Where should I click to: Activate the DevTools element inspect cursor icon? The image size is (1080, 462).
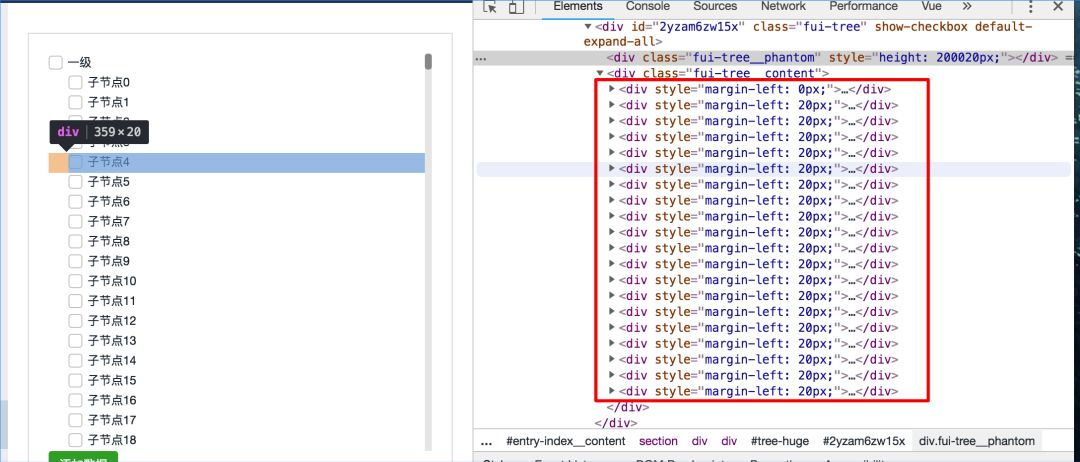pyautogui.click(x=490, y=7)
